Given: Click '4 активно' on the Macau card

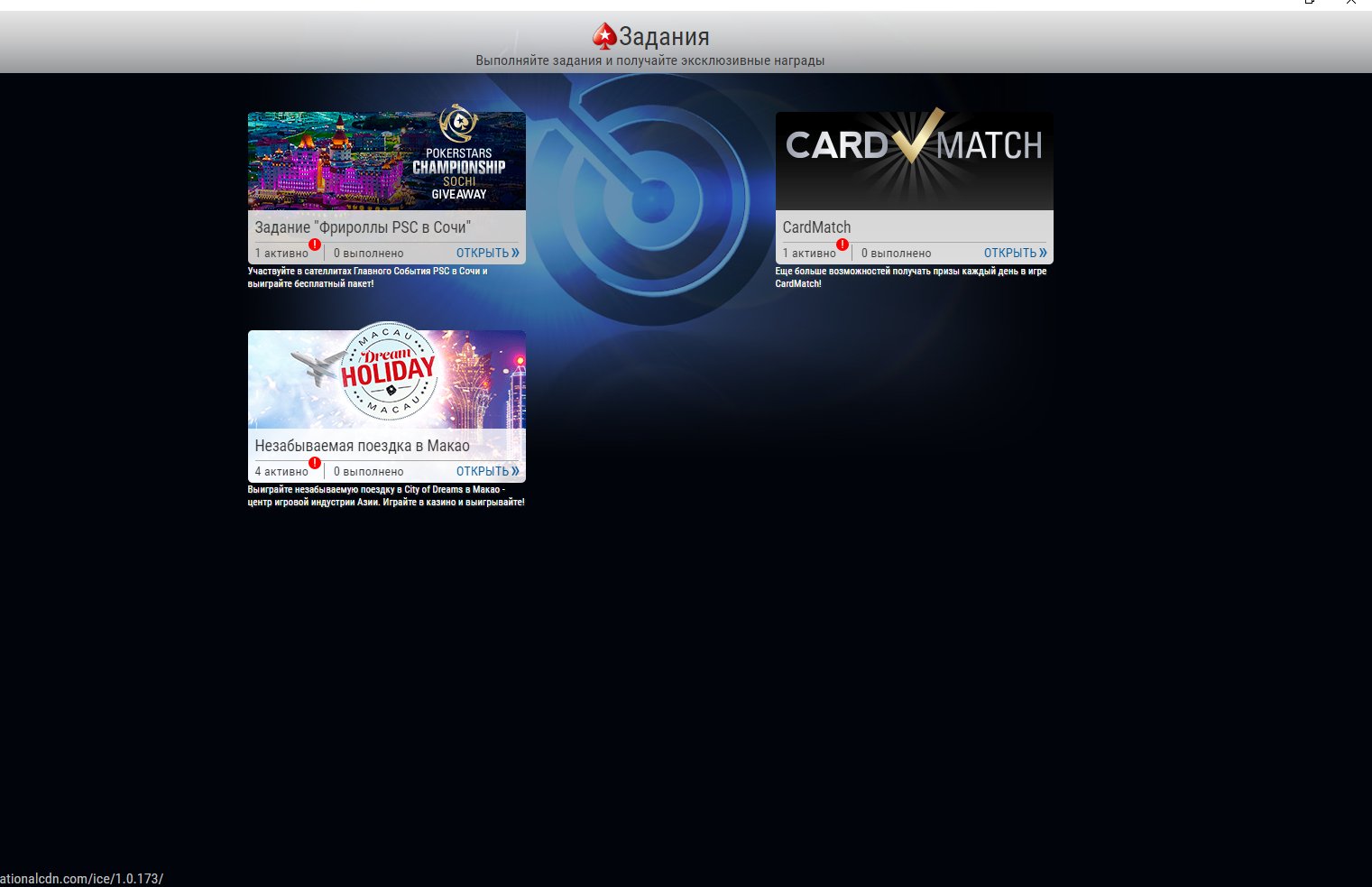Looking at the screenshot, I should pyautogui.click(x=281, y=472).
